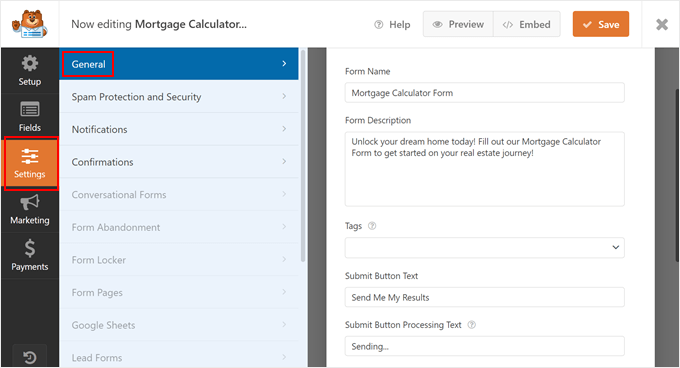This screenshot has width=680, height=368.
Task: Expand the Form Pages row chevron
Action: pyautogui.click(x=284, y=292)
